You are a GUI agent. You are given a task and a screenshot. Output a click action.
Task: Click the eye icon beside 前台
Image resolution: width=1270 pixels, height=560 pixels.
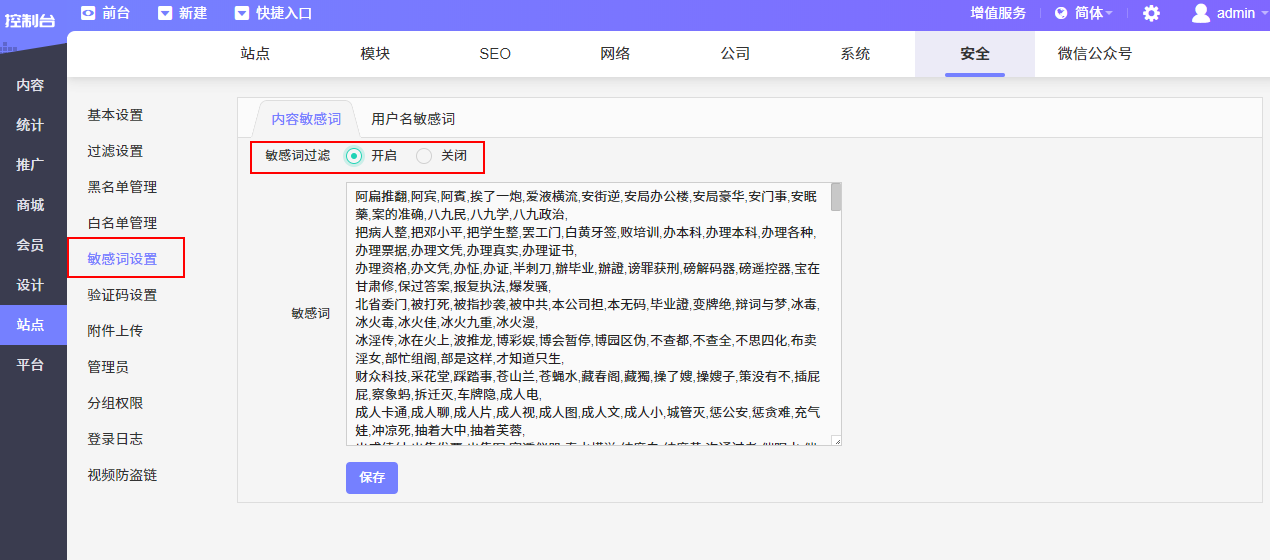pos(89,13)
